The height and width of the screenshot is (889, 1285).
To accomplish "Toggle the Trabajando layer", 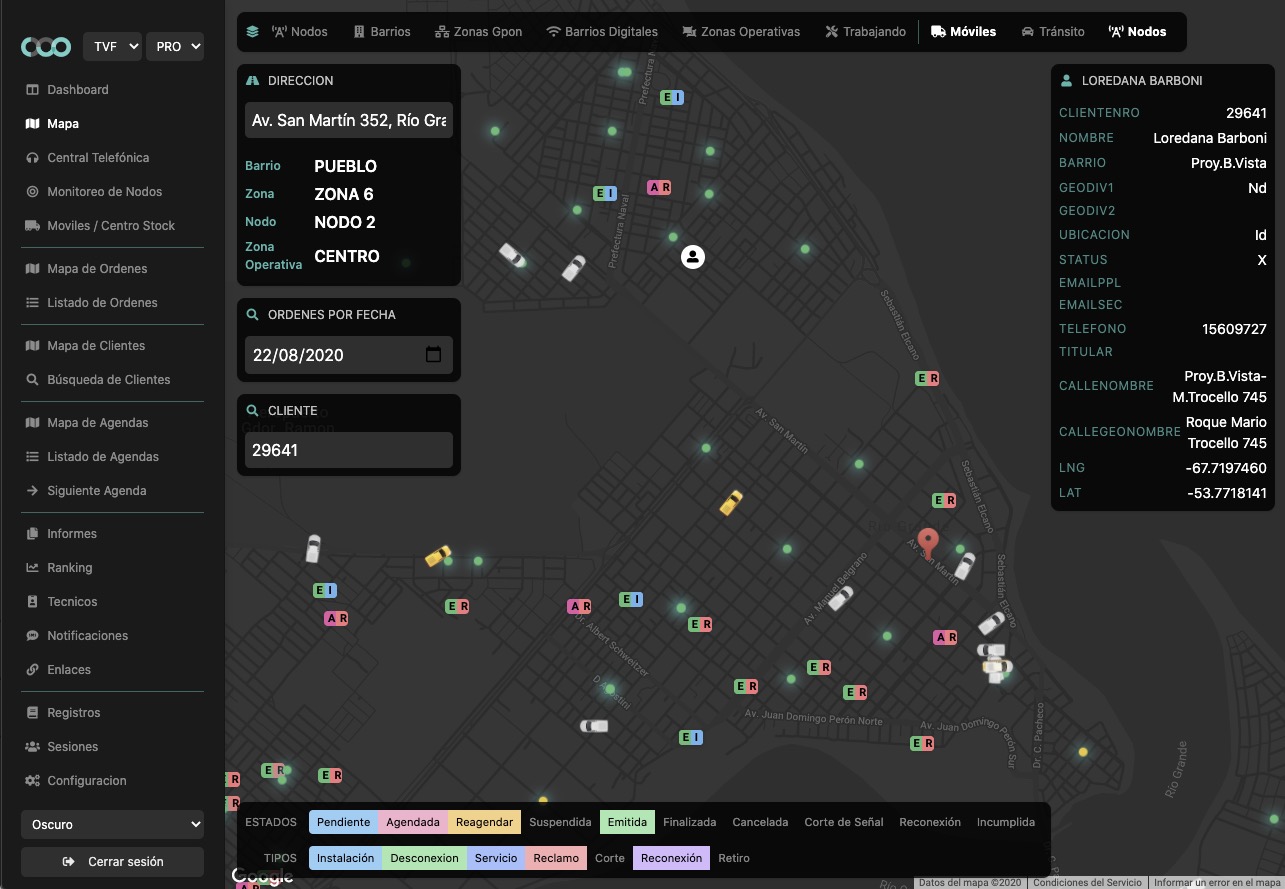I will click(x=866, y=32).
